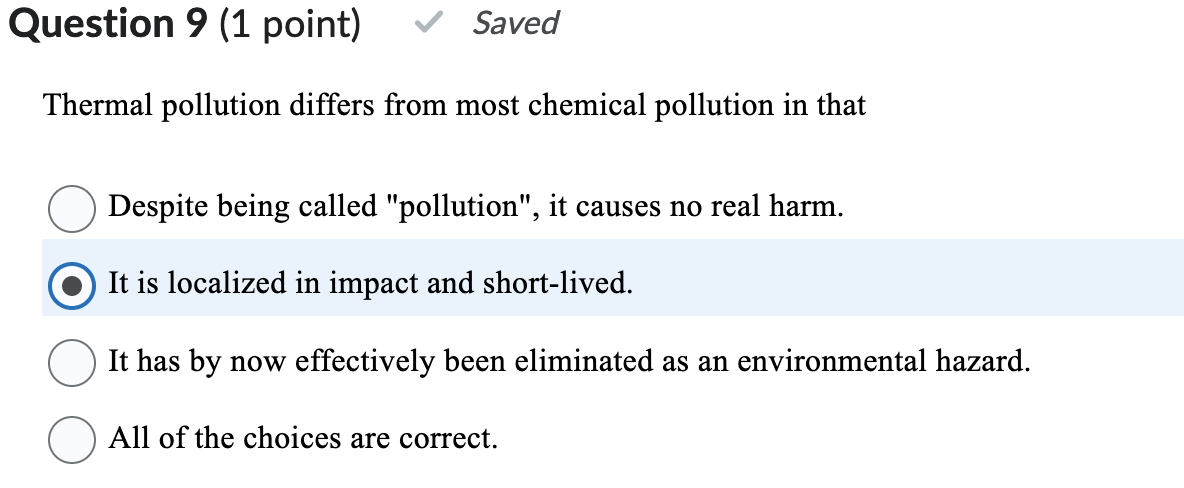Click the filled radio button for localized impact

point(72,285)
